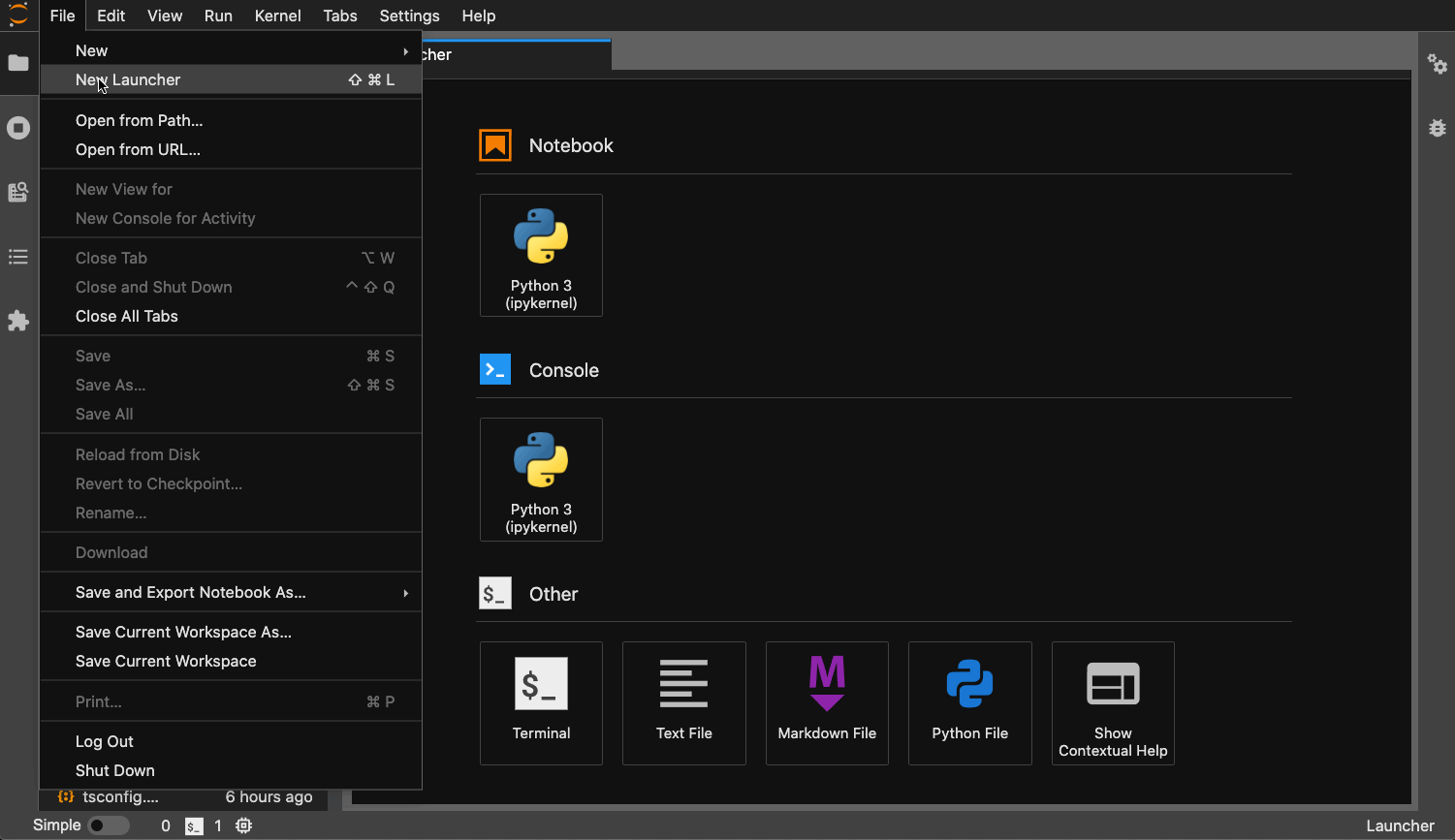
Task: Open Show Contextual Help from the Launcher
Action: point(1113,702)
